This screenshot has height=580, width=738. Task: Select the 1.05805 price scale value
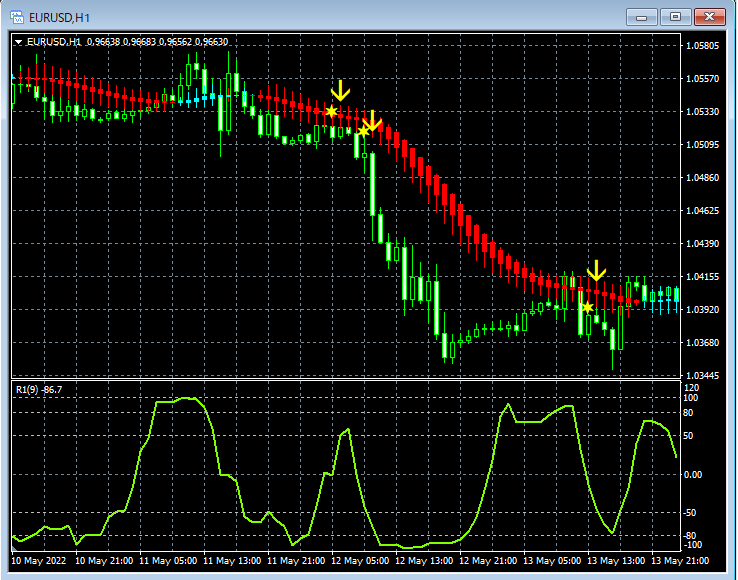[x=703, y=46]
